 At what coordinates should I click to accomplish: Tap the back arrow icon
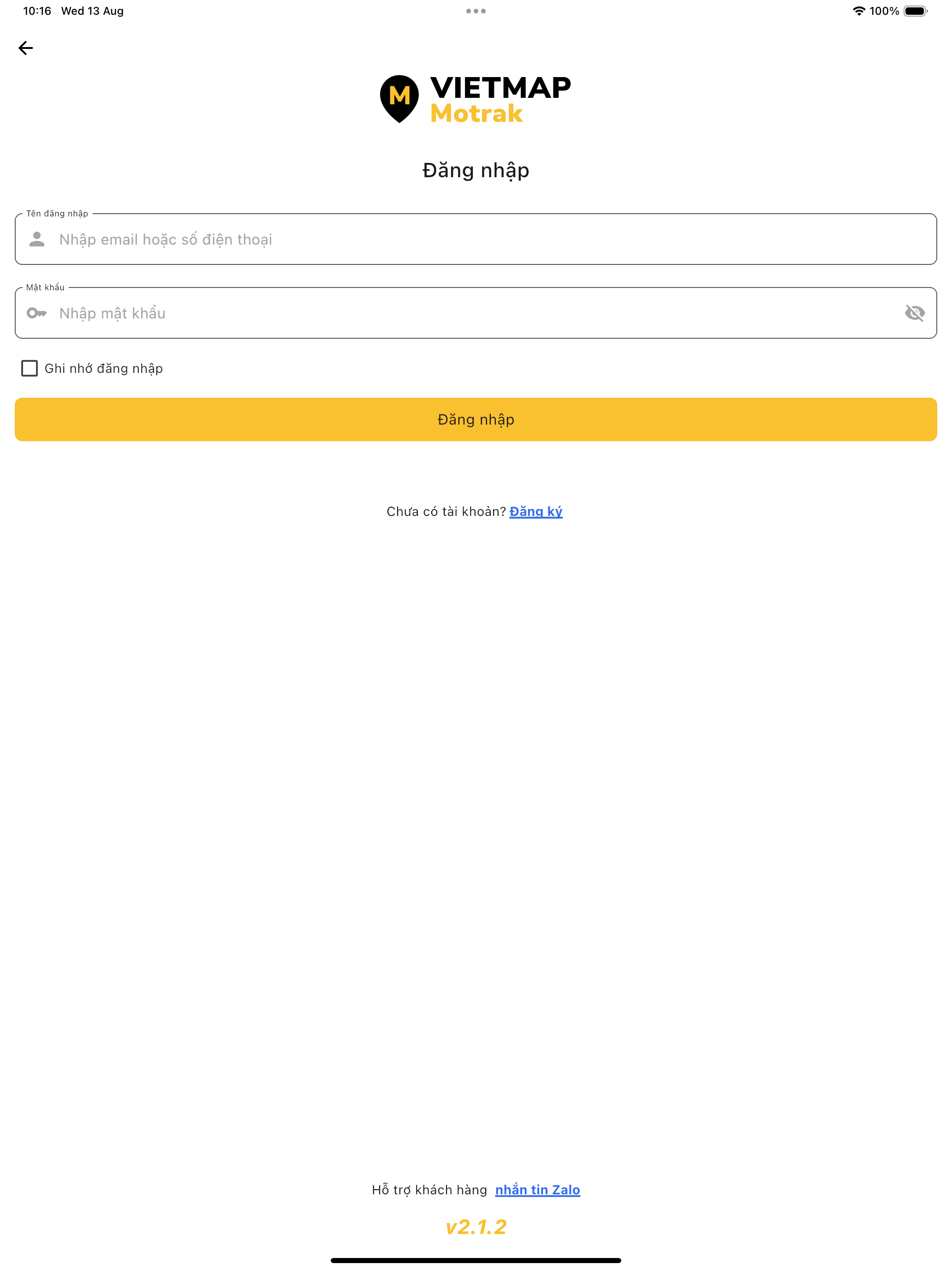pyautogui.click(x=26, y=48)
